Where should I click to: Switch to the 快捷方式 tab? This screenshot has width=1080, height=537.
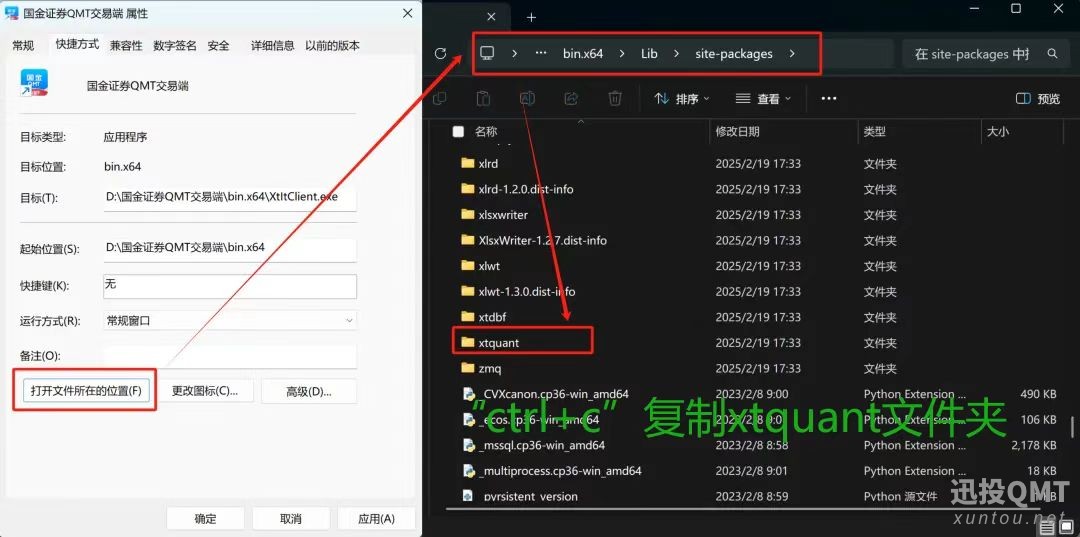click(77, 44)
